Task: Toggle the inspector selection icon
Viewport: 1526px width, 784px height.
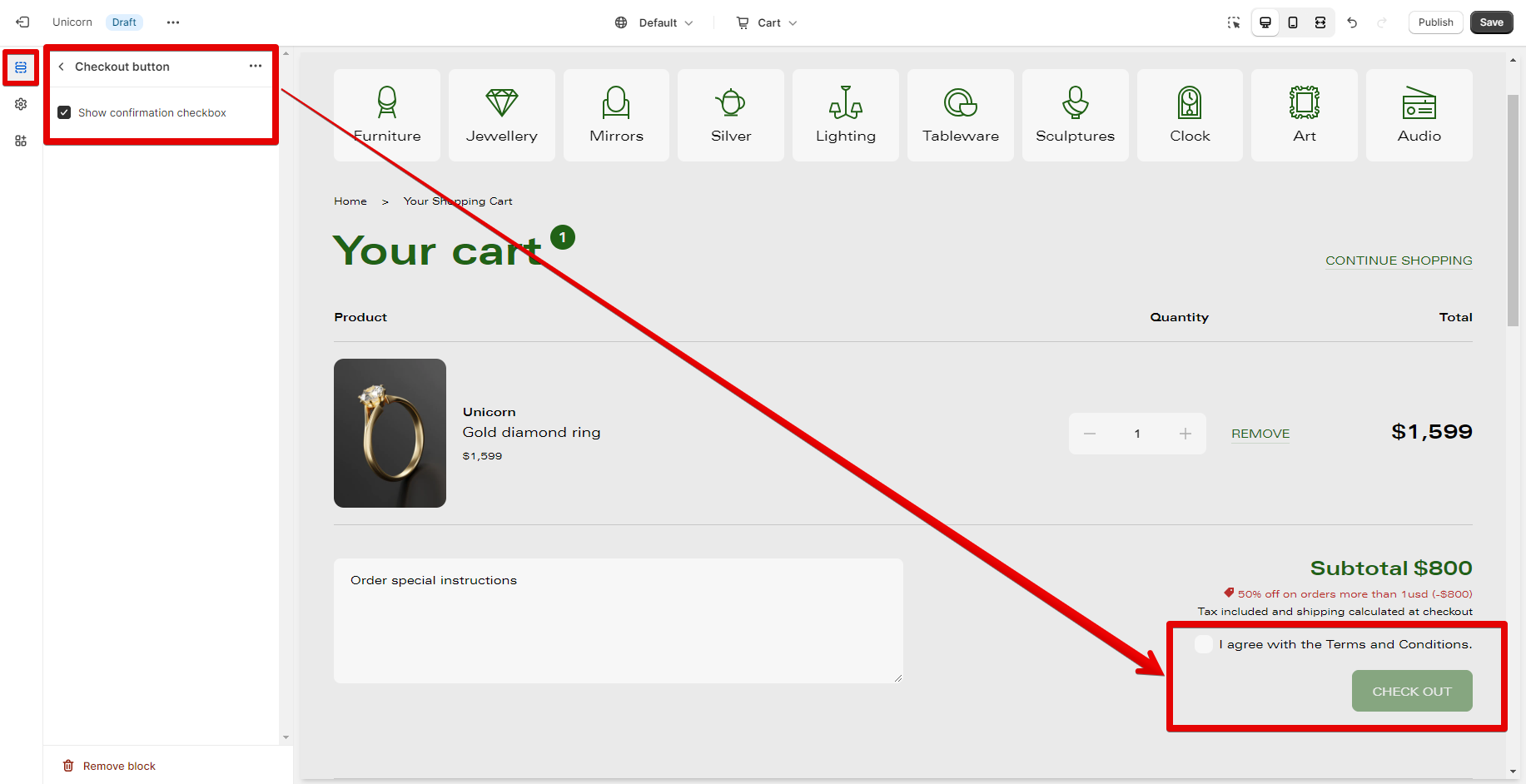Action: click(x=1234, y=22)
